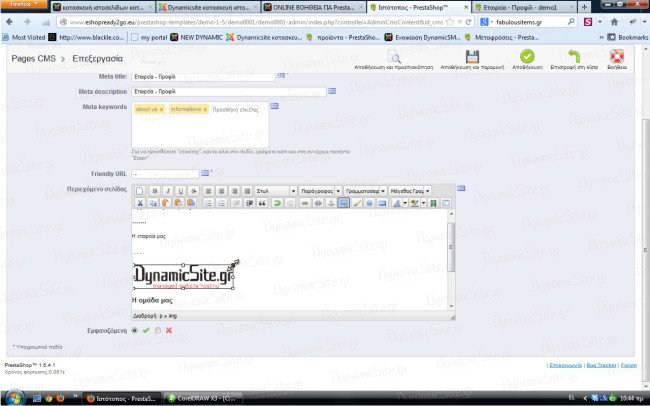The width and height of the screenshot is (650, 406).
Task: Insert numbered list in editor
Action: coord(221,203)
